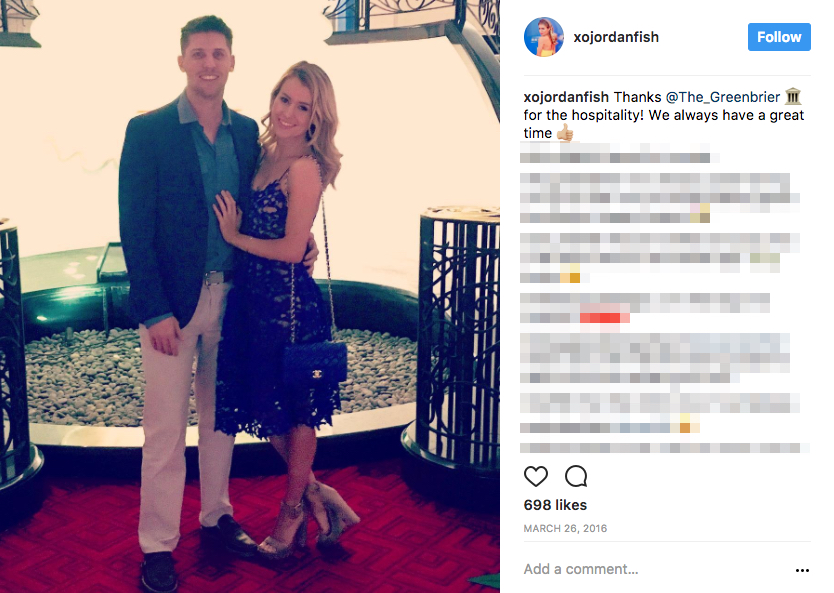Screen dimensions: 834x593
Task: Click the classical building emoji in caption
Action: [x=793, y=96]
